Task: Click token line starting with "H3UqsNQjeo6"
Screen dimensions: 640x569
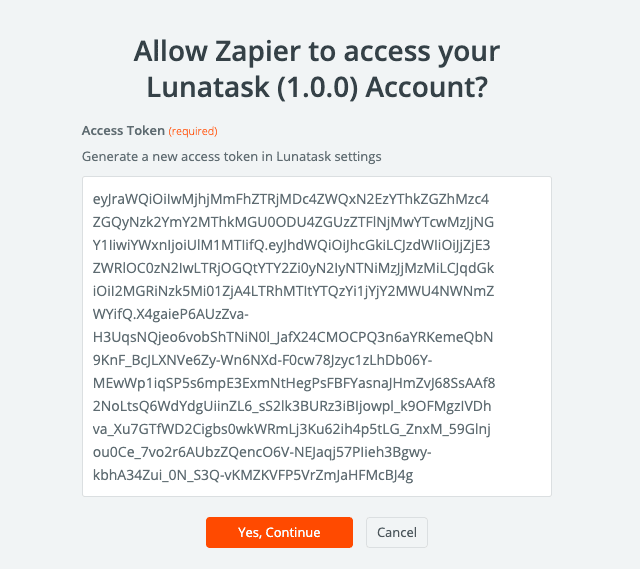Action: point(290,336)
